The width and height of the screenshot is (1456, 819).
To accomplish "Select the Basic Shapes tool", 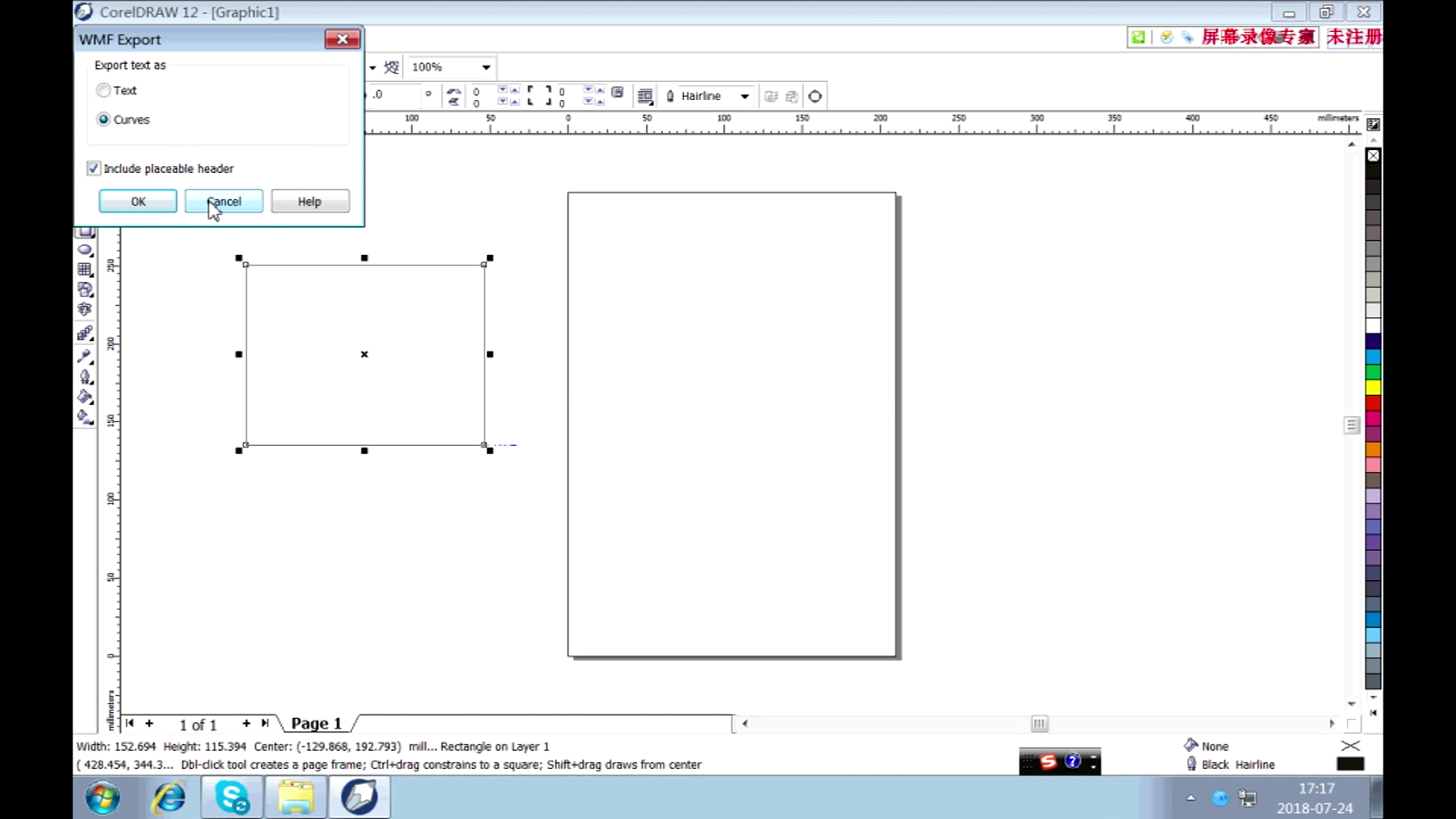I will click(x=85, y=289).
